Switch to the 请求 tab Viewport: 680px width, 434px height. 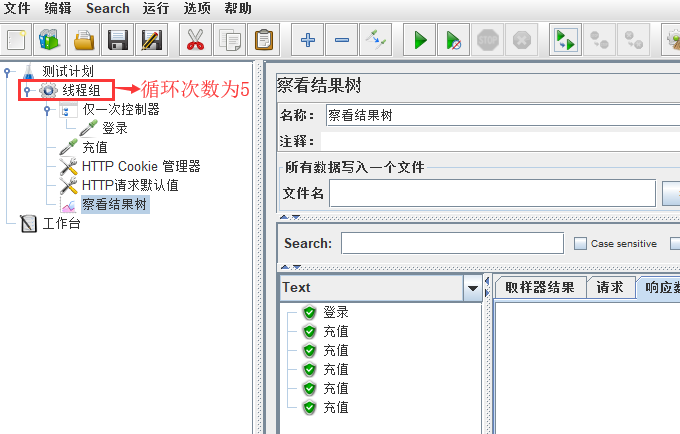coord(610,288)
